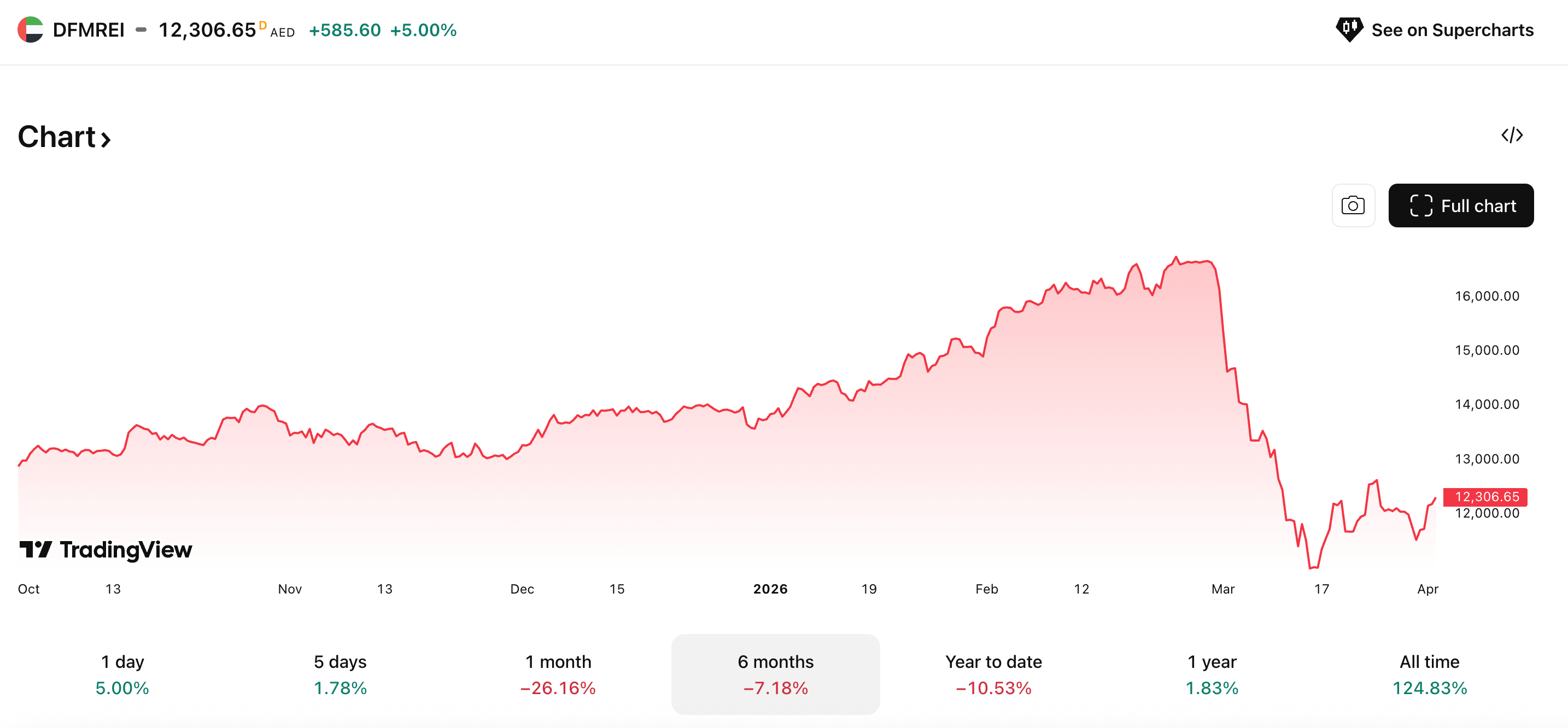The image size is (1568, 728).
Task: Click the TradingView logo on the chart
Action: pyautogui.click(x=106, y=550)
